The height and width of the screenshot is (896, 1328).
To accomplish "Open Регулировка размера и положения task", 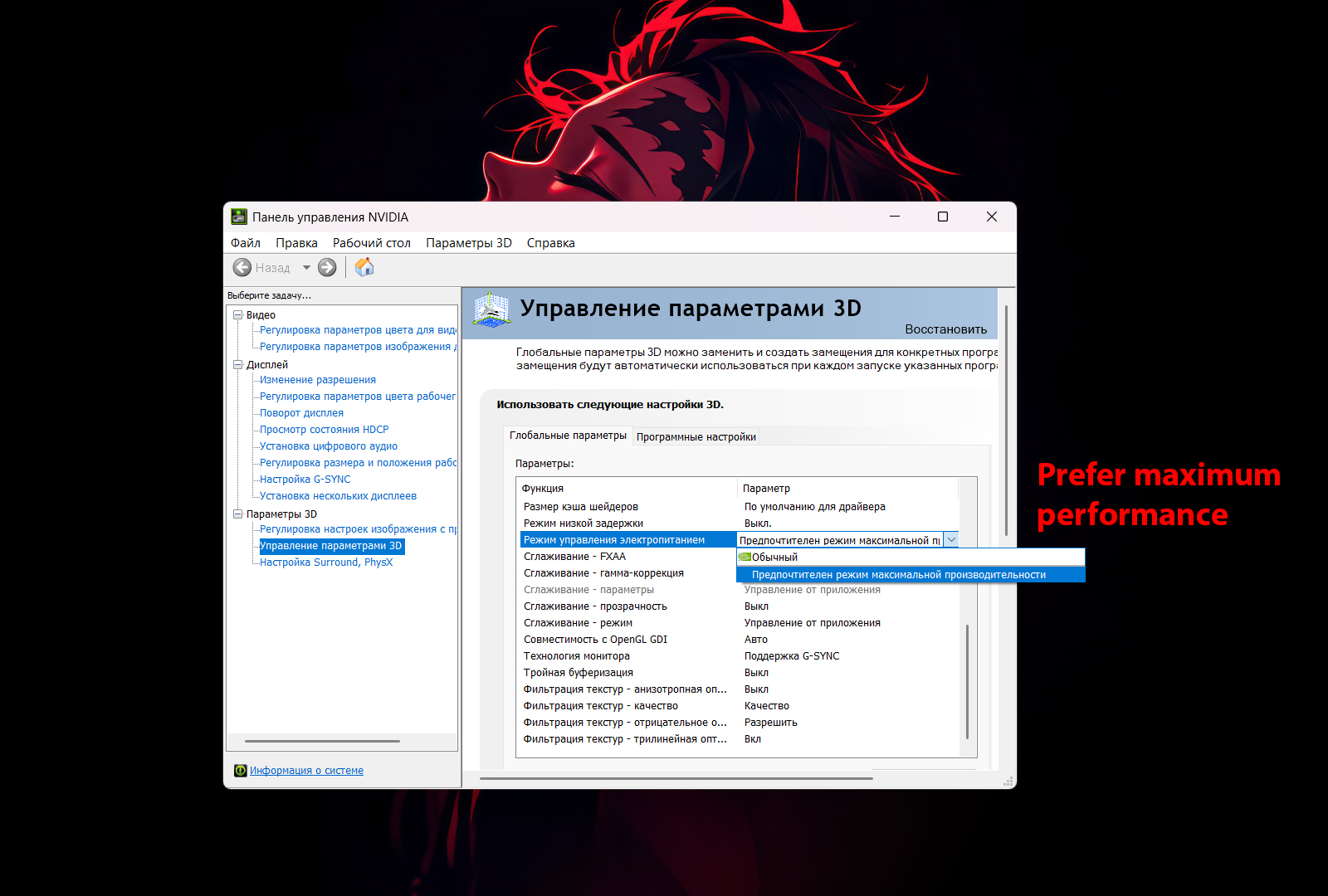I will tap(359, 463).
